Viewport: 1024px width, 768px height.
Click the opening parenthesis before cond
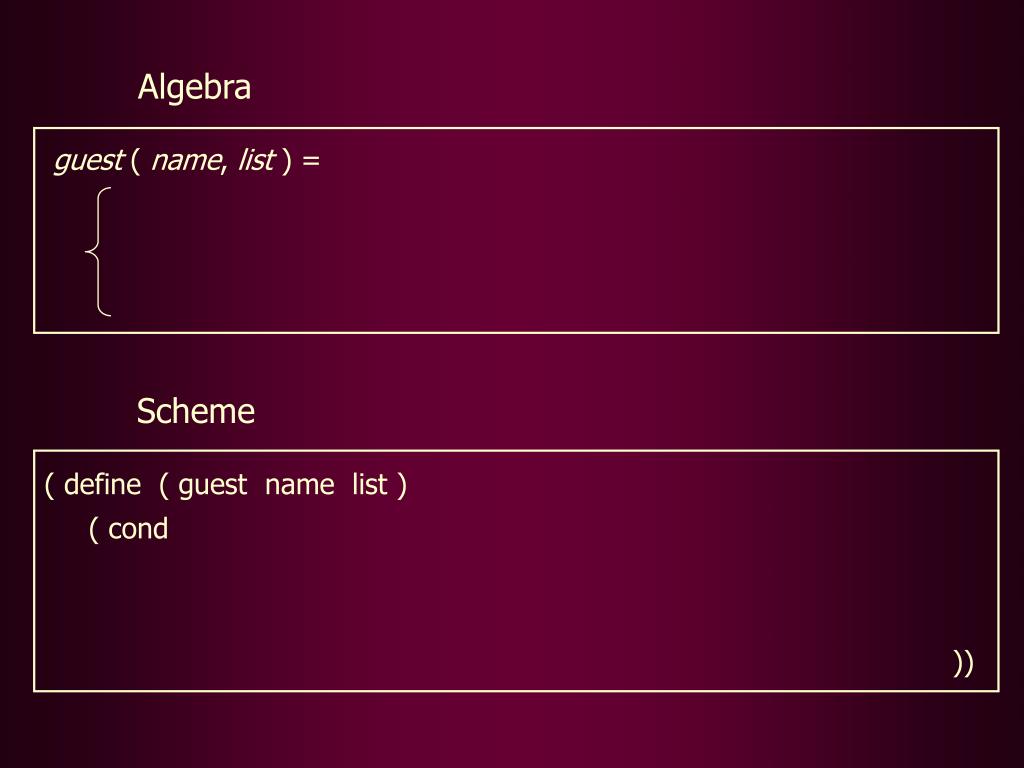click(x=94, y=530)
